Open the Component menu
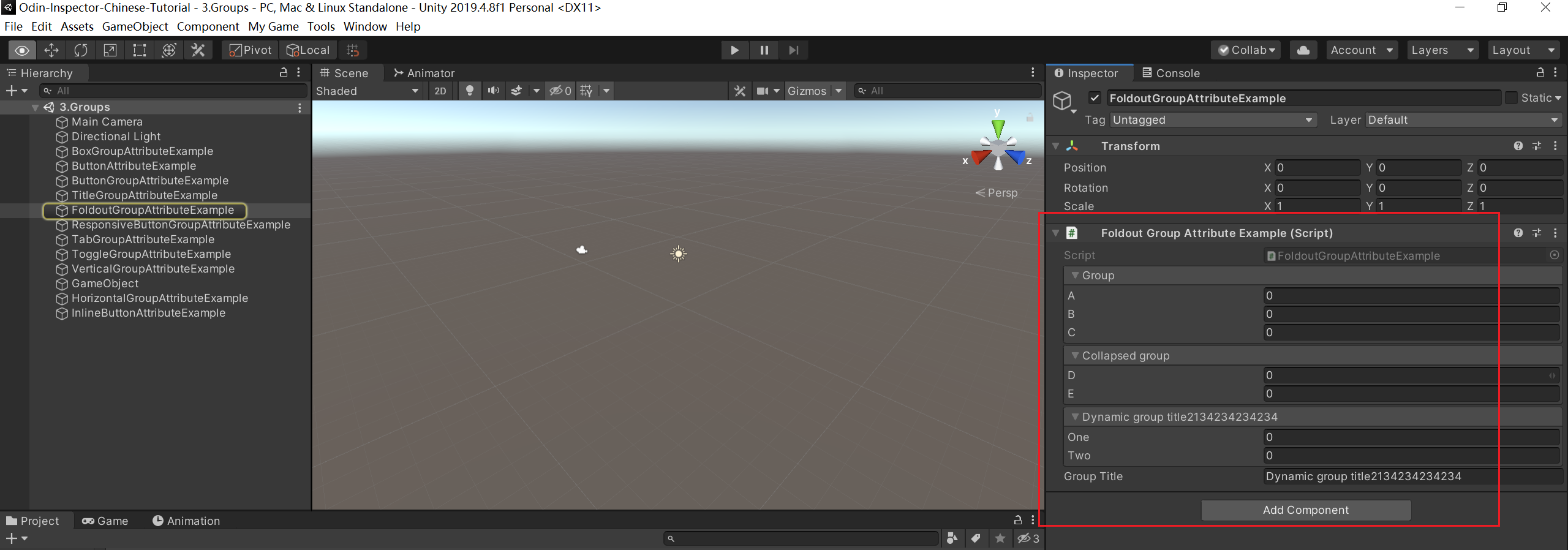1568x550 pixels. [x=208, y=26]
